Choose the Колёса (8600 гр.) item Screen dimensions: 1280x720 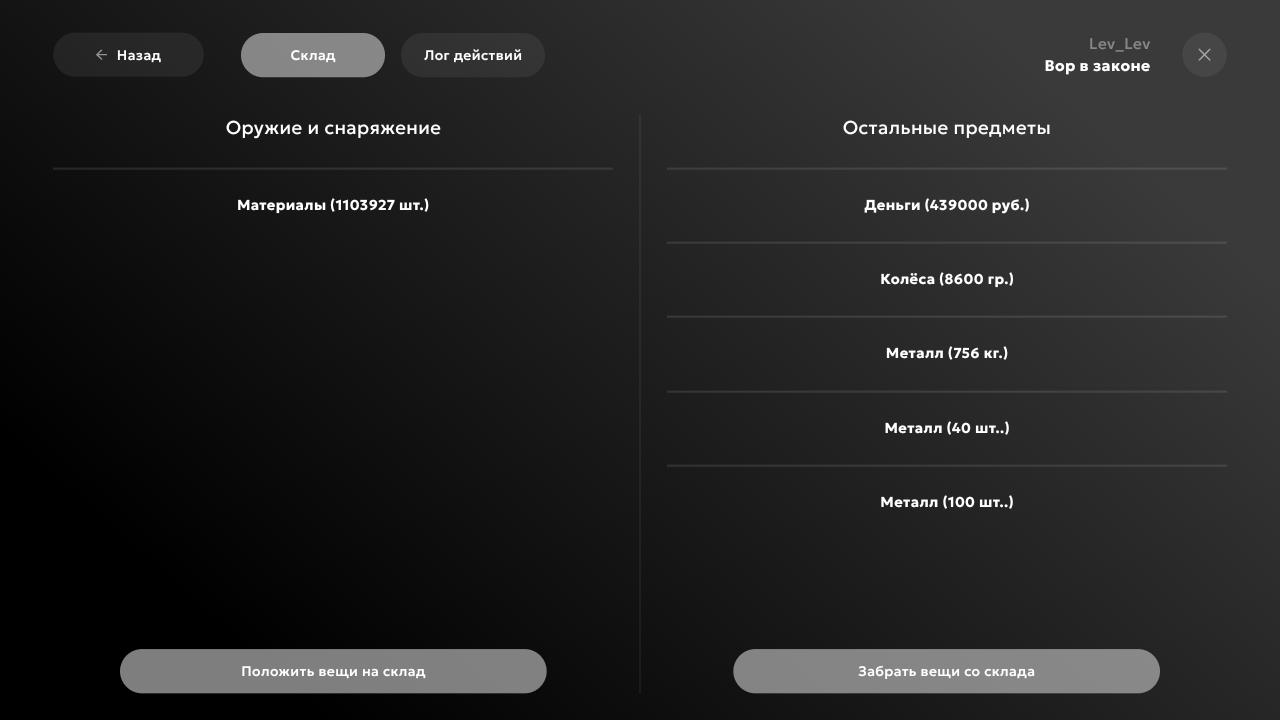point(946,279)
